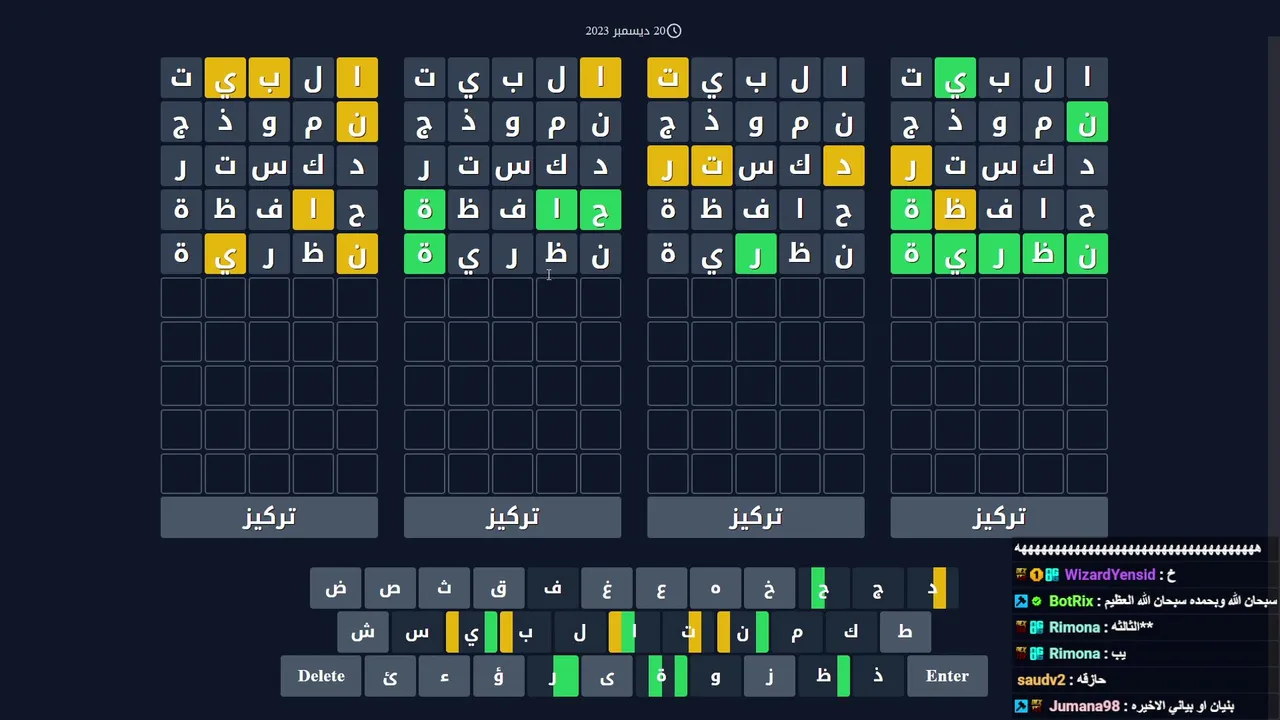Tap the ت key on the keyboard
The height and width of the screenshot is (720, 1280).
pyautogui.click(x=688, y=632)
